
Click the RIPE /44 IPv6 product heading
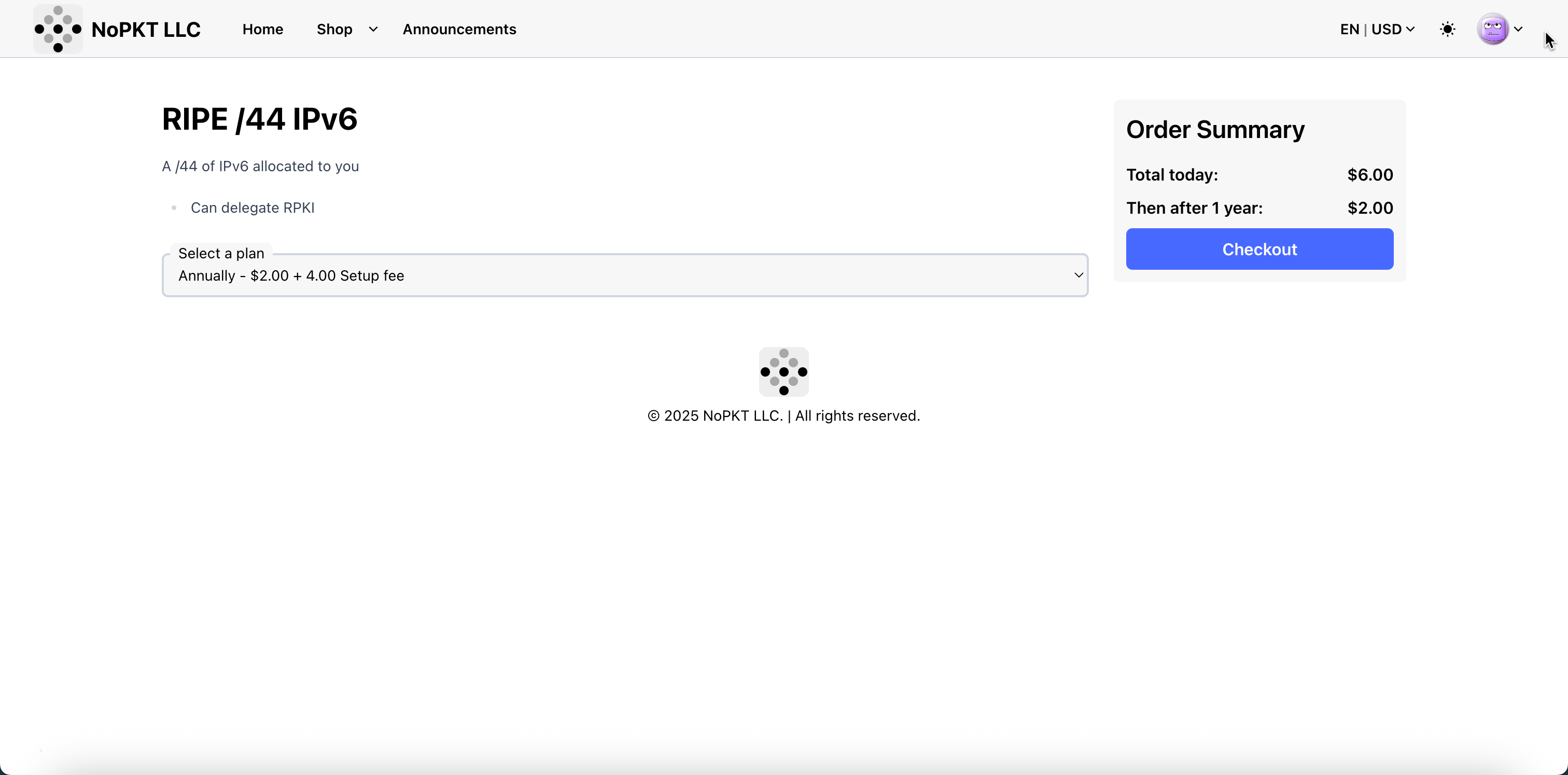tap(259, 119)
